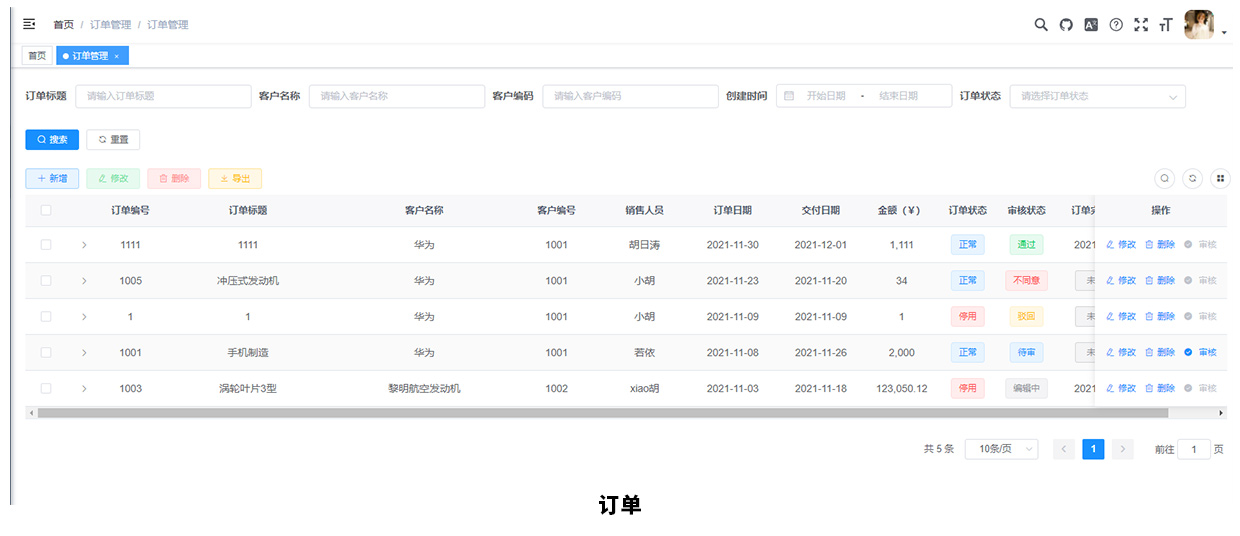Open the 10条/页 page size dropdown
1240x536 pixels.
pyautogui.click(x=1001, y=449)
